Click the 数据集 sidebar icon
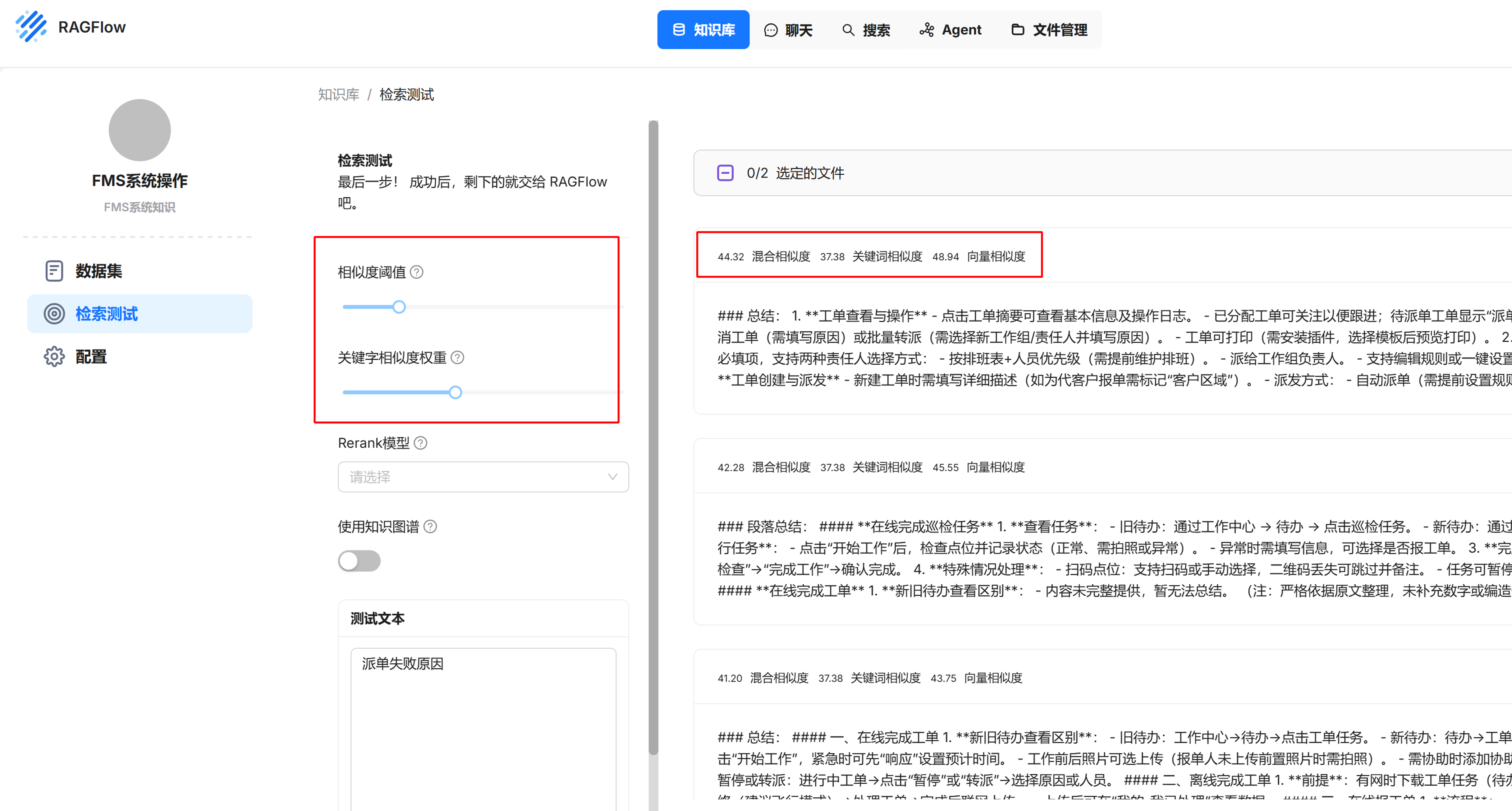Image resolution: width=1512 pixels, height=811 pixels. pyautogui.click(x=54, y=271)
